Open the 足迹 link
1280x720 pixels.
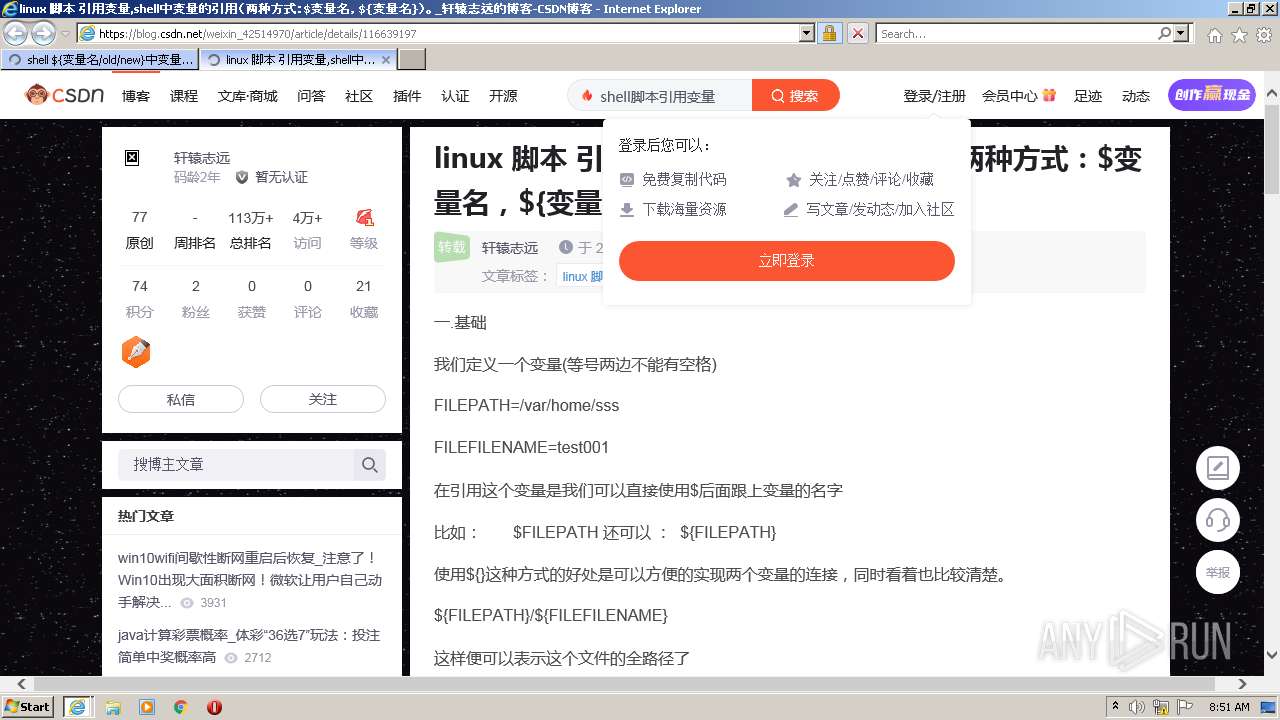tap(1088, 96)
